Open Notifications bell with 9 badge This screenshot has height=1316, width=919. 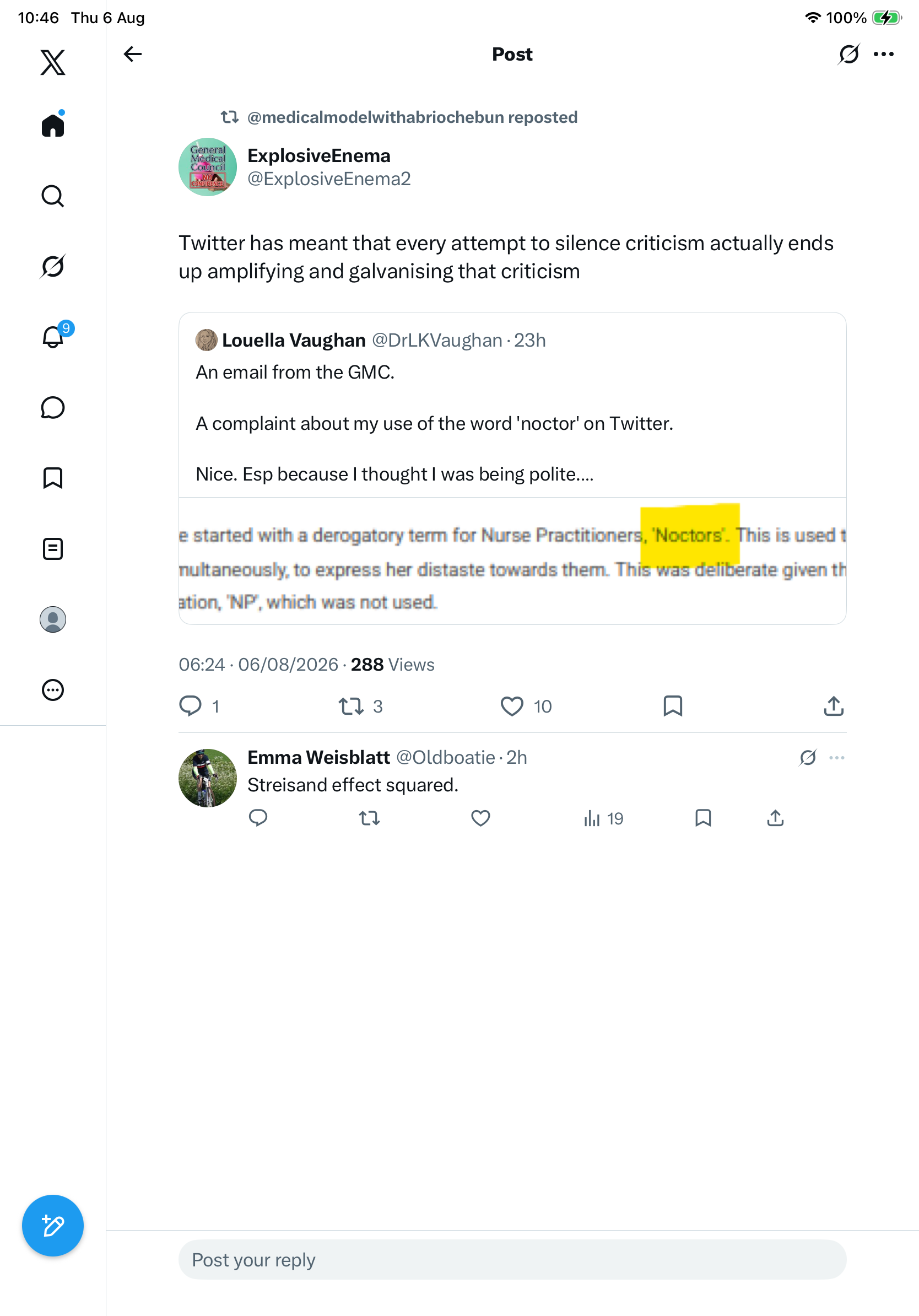[x=54, y=337]
